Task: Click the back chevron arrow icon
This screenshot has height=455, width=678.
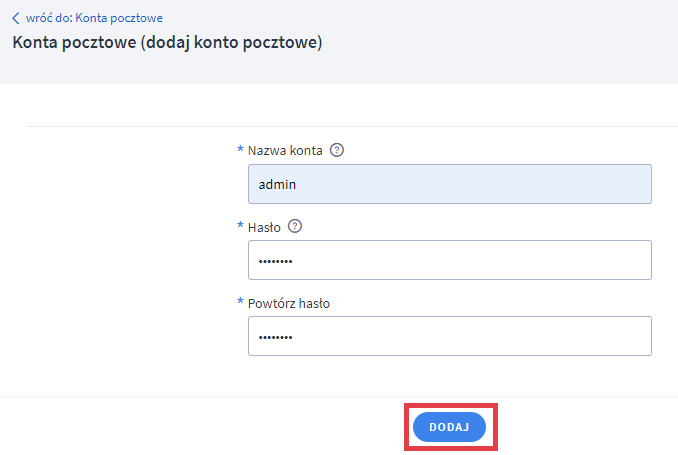Action: (x=15, y=18)
